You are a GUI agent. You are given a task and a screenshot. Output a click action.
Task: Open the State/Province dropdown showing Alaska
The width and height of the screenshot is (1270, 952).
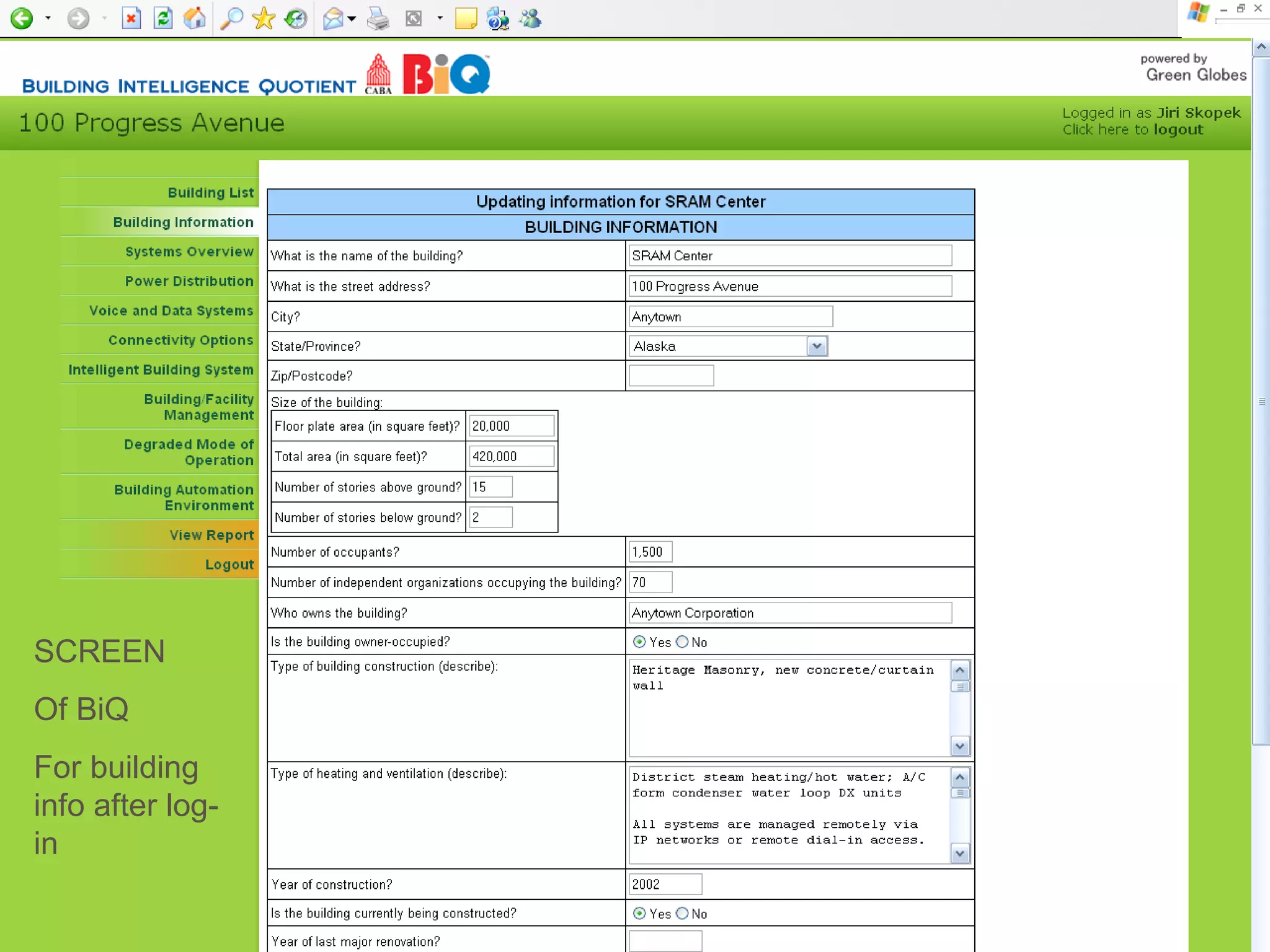(x=728, y=346)
